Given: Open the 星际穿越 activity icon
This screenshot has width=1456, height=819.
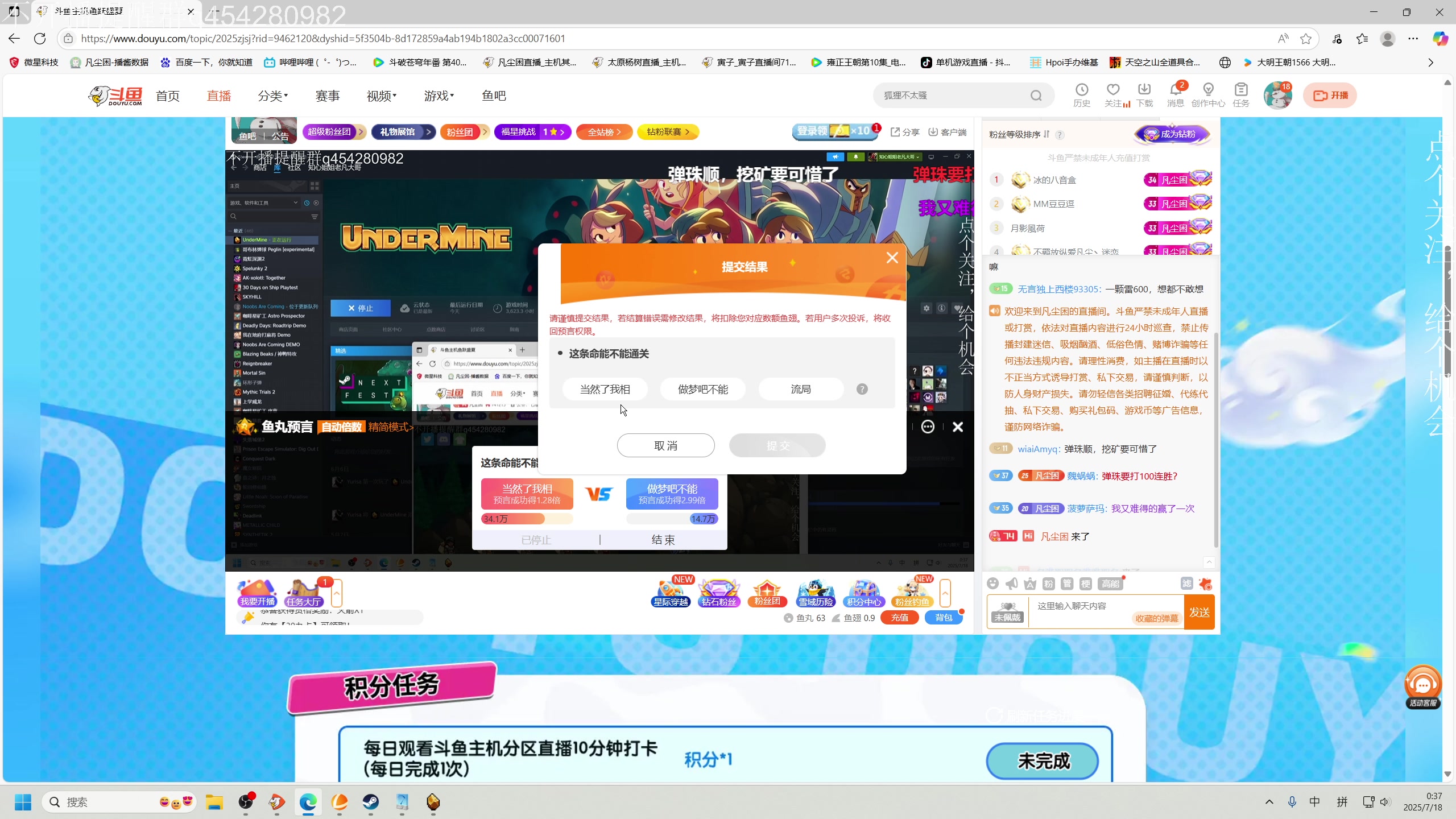Looking at the screenshot, I should 671,594.
